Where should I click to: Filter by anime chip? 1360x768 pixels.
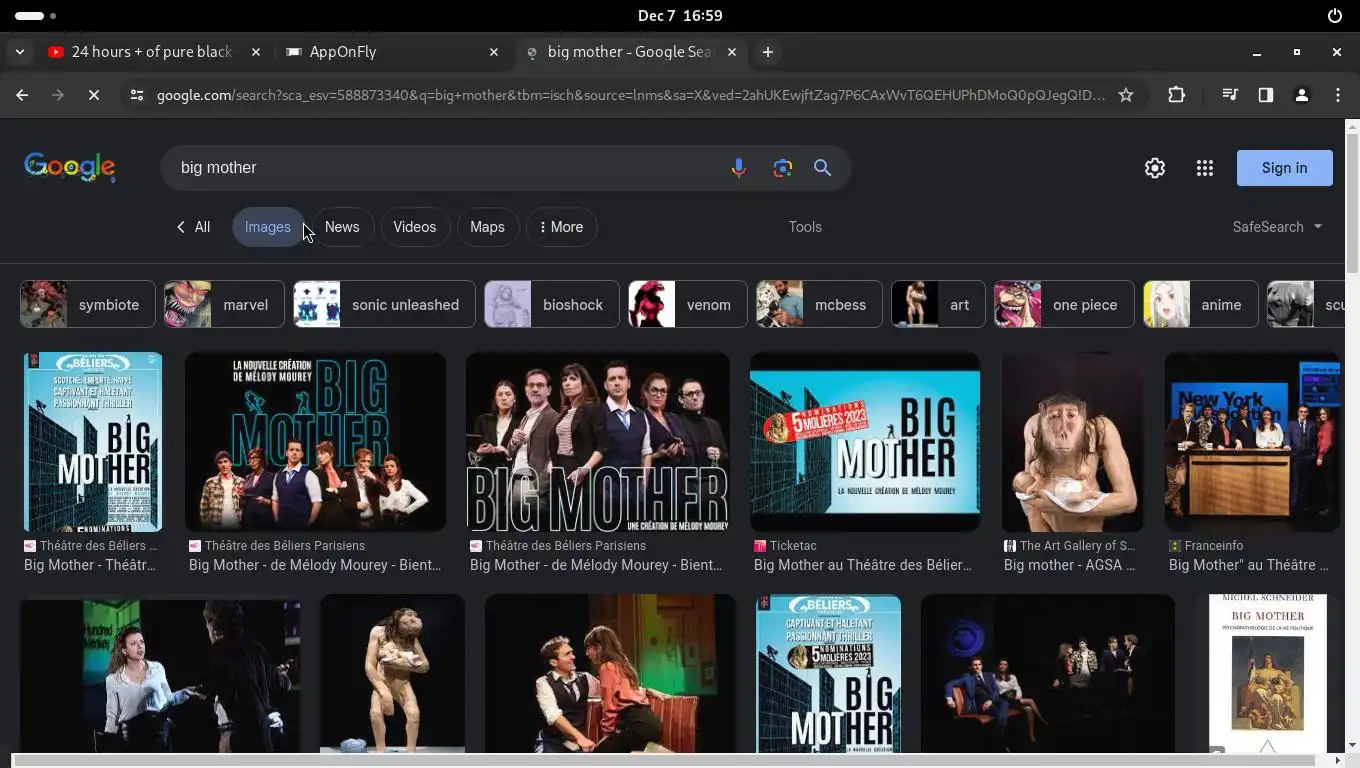pos(1200,305)
